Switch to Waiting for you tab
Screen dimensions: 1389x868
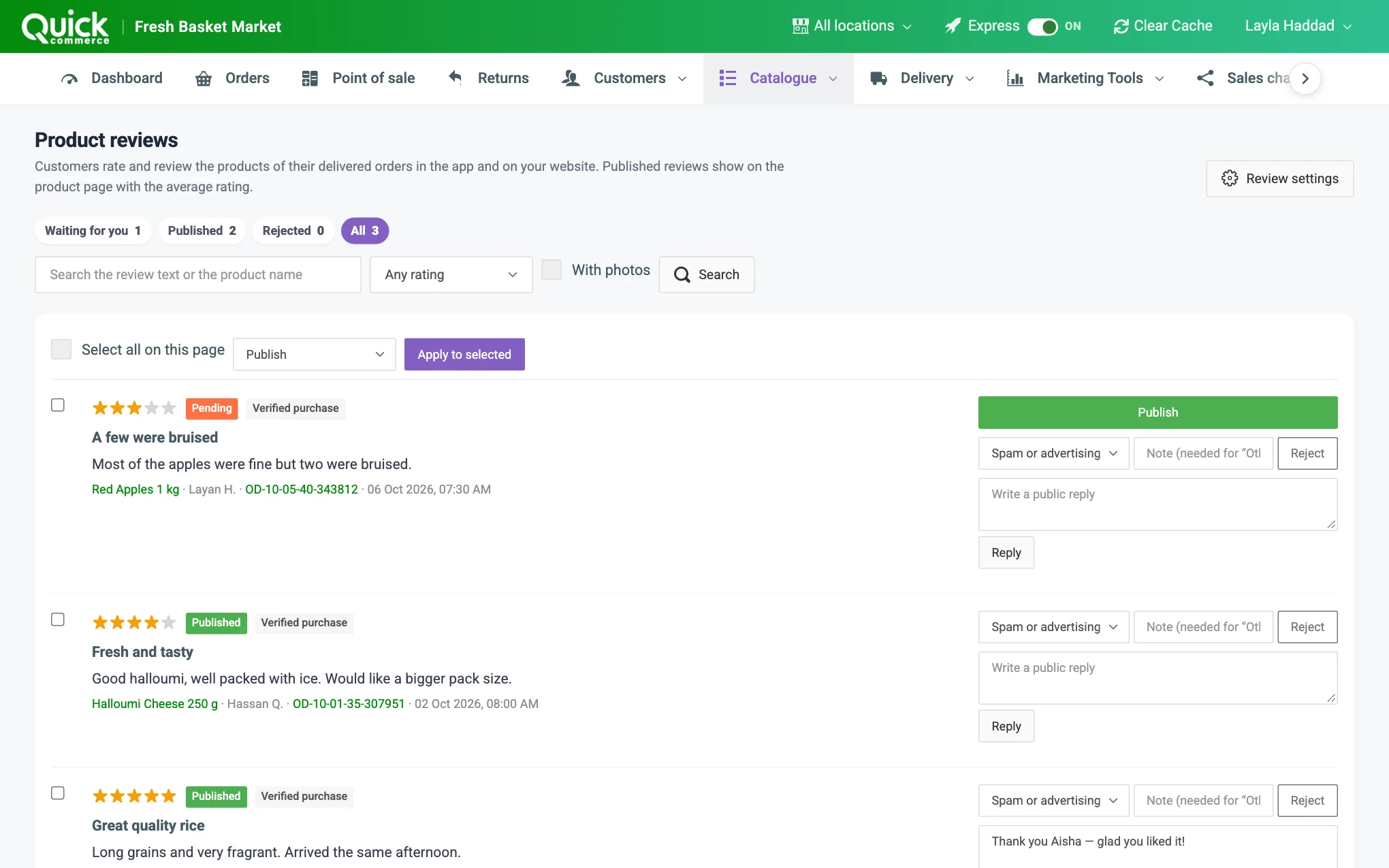pos(93,231)
